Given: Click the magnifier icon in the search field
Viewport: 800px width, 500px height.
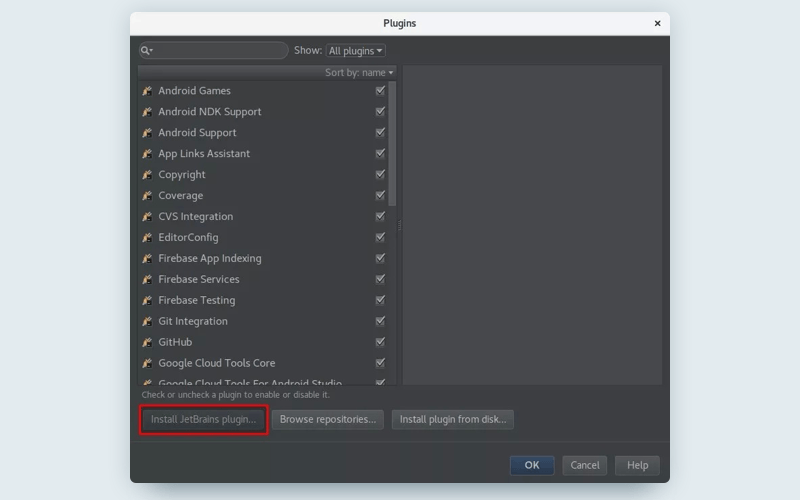Looking at the screenshot, I should (146, 50).
